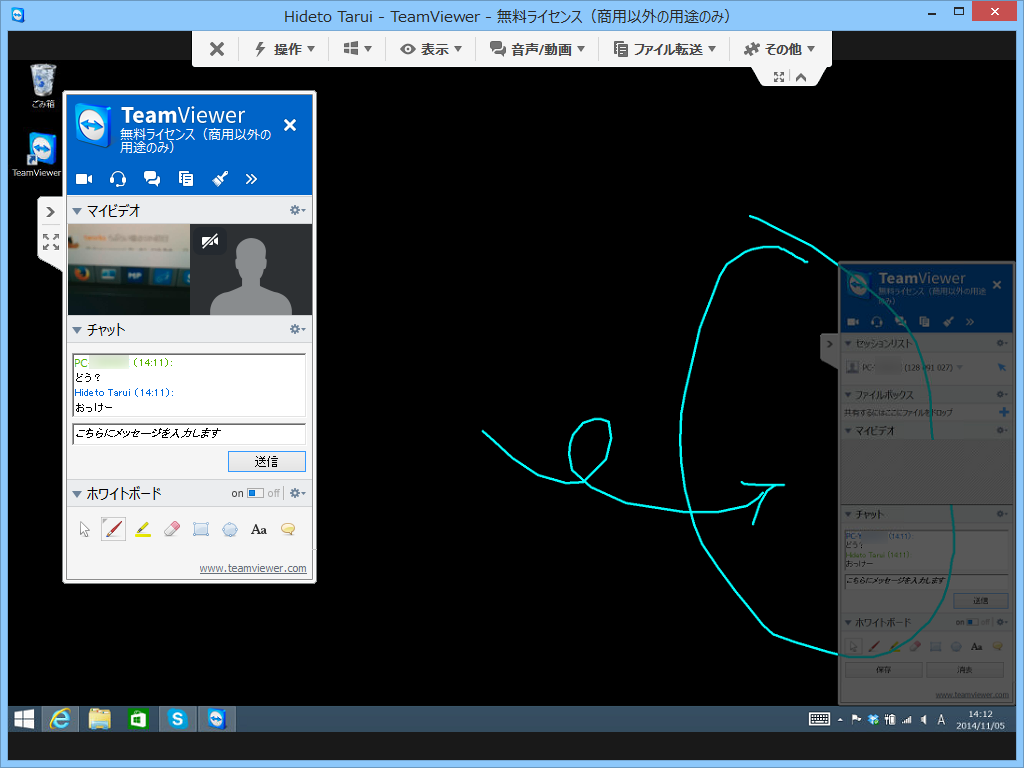Viewport: 1024px width, 768px height.
Task: Click the 保存 save button in faded panel
Action: pyautogui.click(x=884, y=670)
